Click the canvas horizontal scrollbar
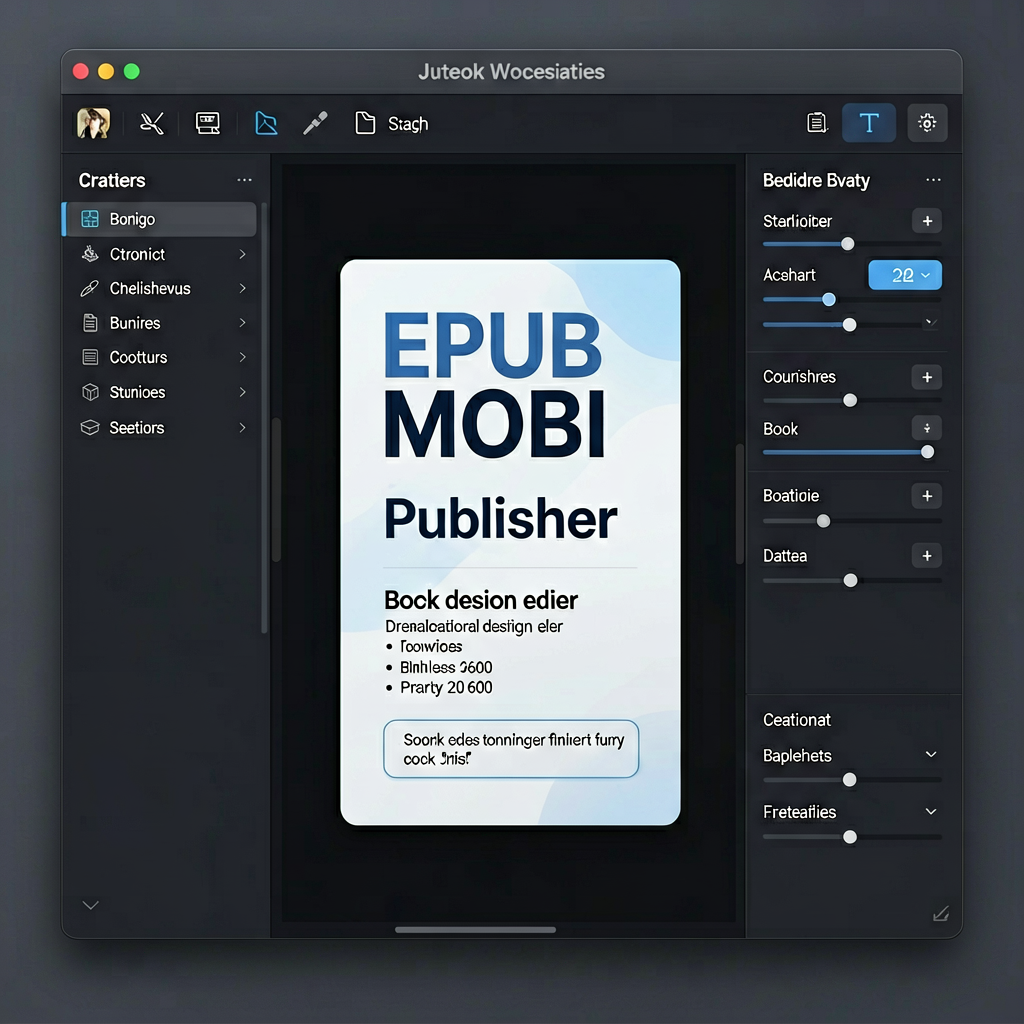 point(475,929)
